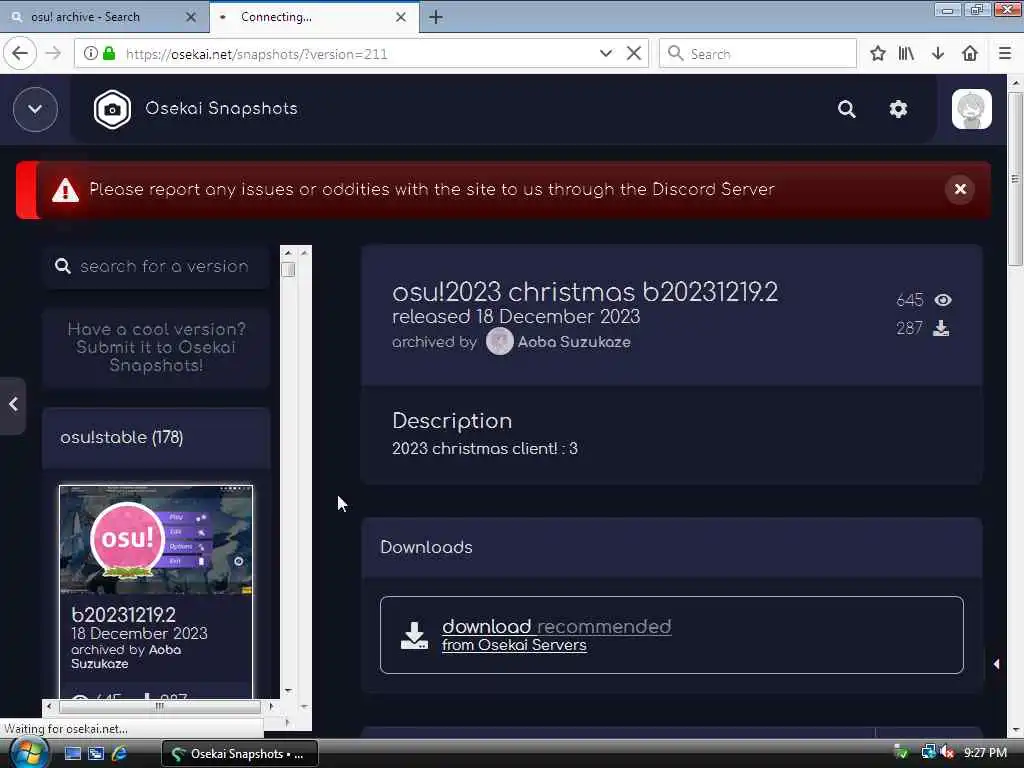Open site settings gear icon

899,109
